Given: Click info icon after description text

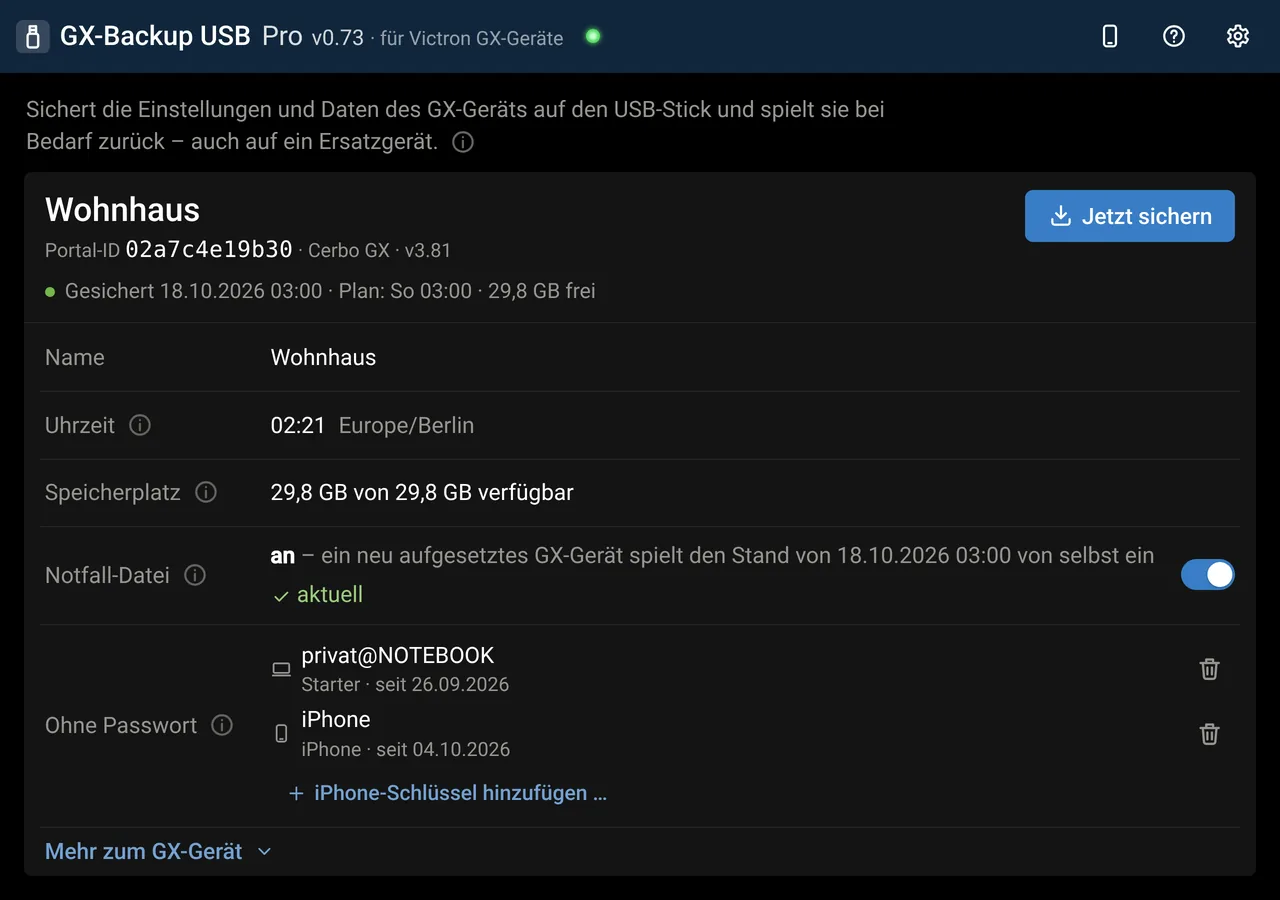Looking at the screenshot, I should [x=462, y=142].
